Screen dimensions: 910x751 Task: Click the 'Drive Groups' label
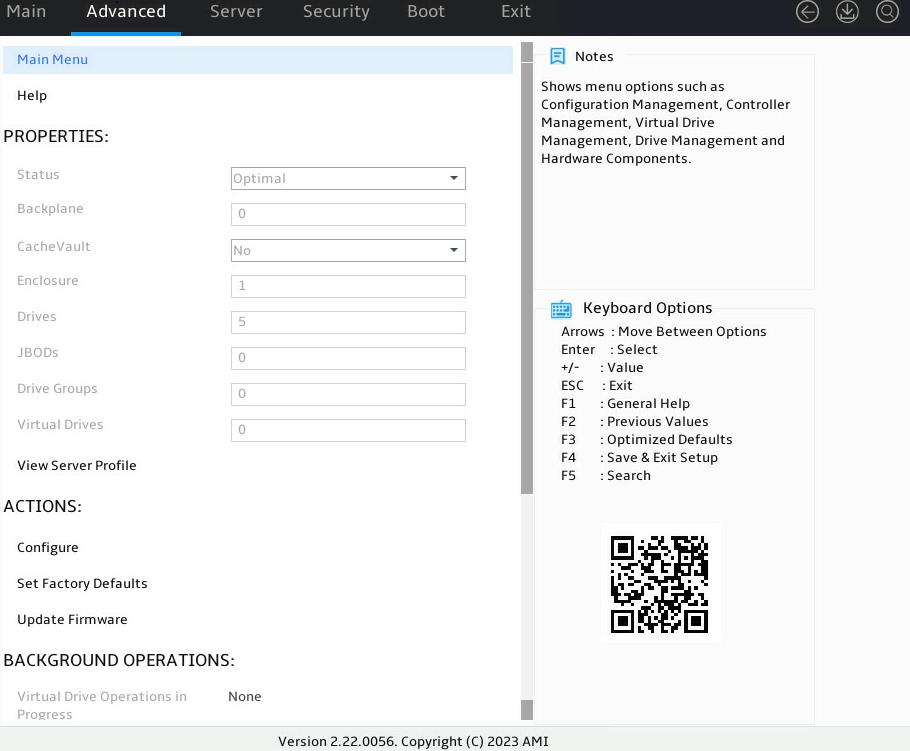[x=57, y=389]
